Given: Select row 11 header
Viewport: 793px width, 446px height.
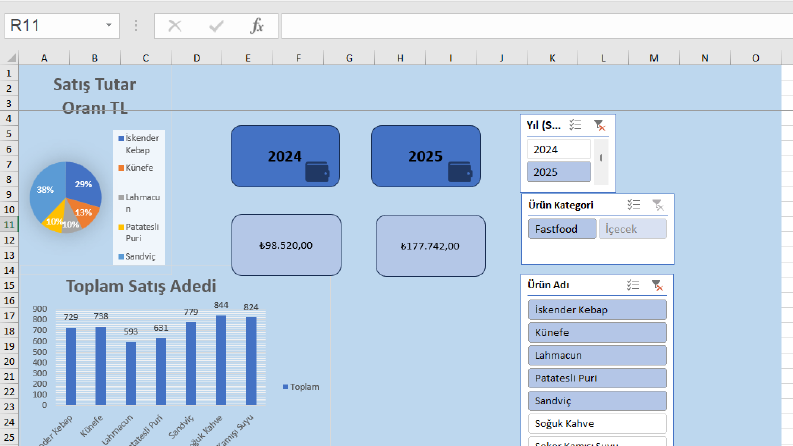Looking at the screenshot, I should click(x=9, y=224).
